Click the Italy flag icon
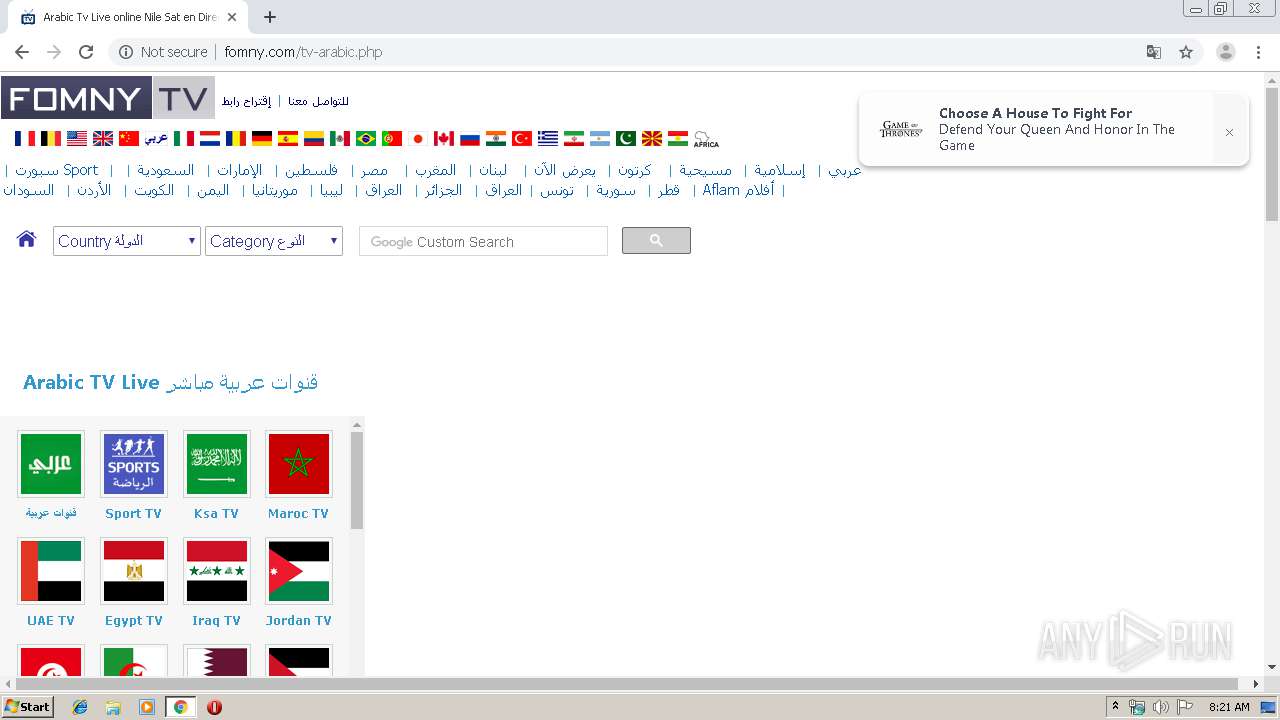 pyautogui.click(x=184, y=139)
